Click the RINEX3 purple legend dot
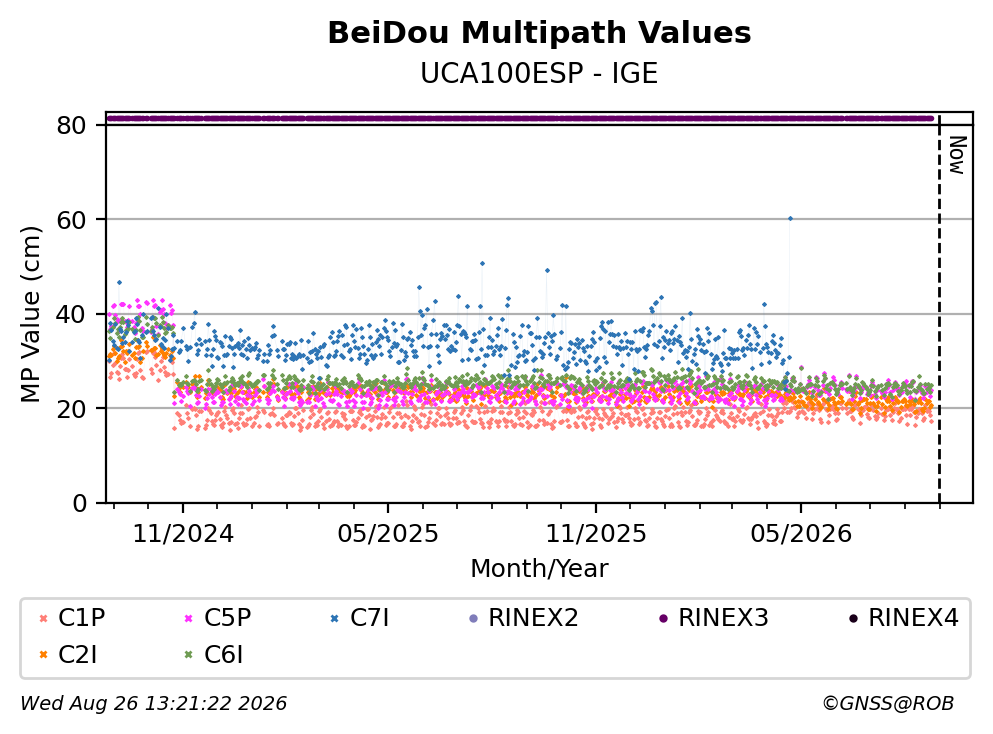993x734 pixels. 663,618
